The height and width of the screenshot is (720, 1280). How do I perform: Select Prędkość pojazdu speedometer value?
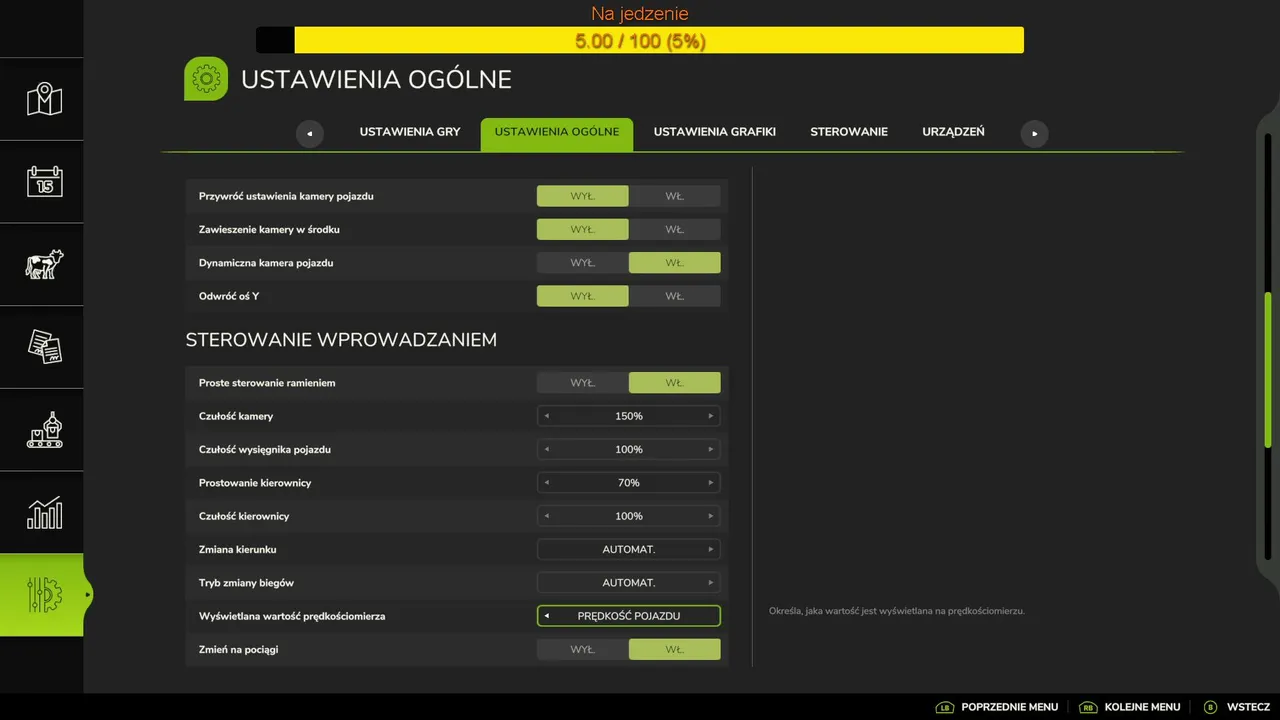coord(629,616)
